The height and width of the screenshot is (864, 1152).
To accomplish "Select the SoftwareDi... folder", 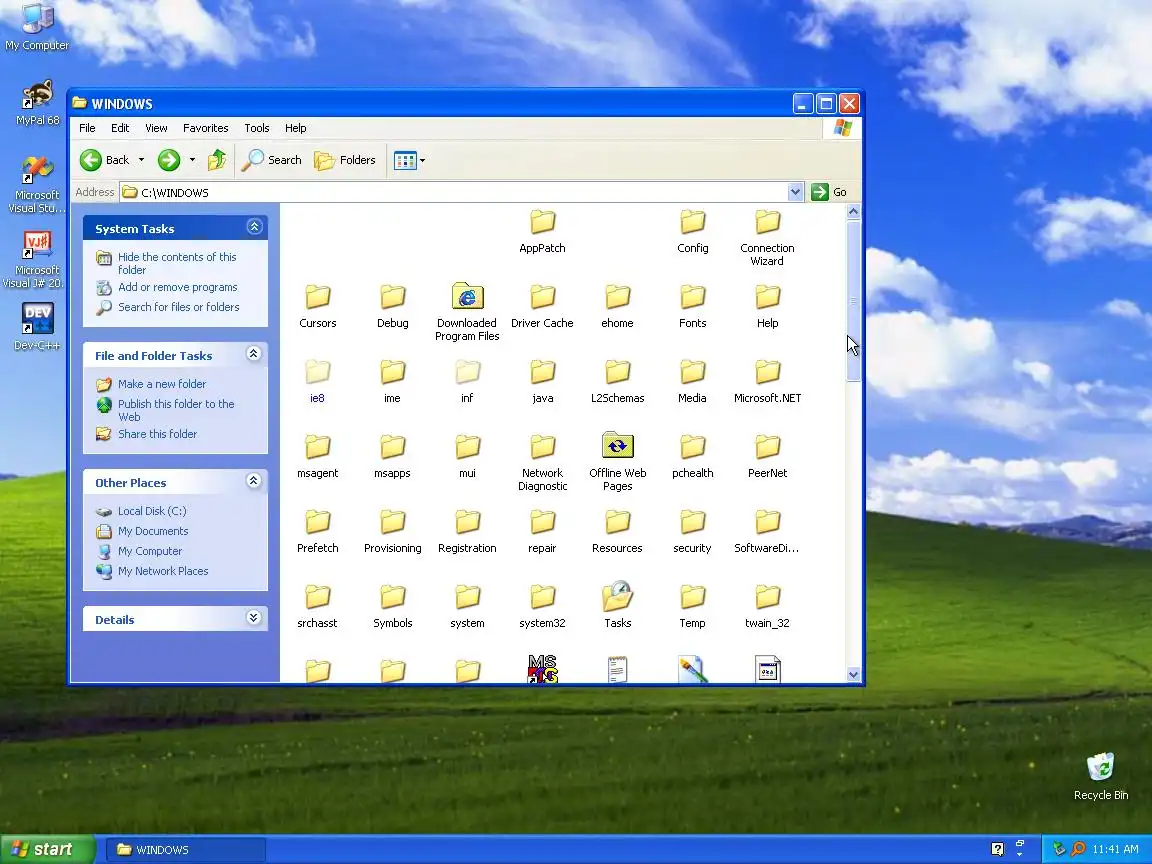I will click(767, 531).
